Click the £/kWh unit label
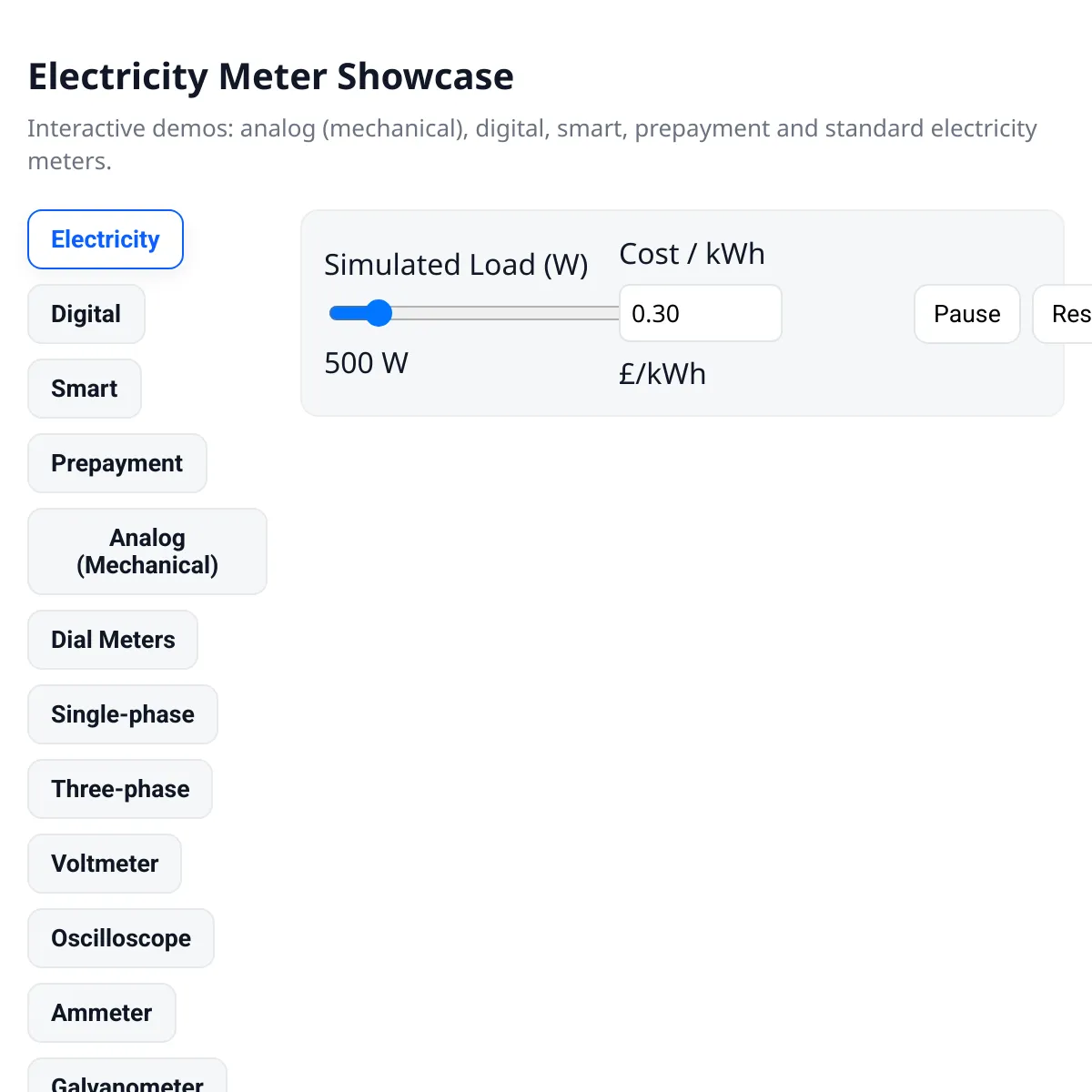This screenshot has width=1092, height=1092. pyautogui.click(x=662, y=374)
